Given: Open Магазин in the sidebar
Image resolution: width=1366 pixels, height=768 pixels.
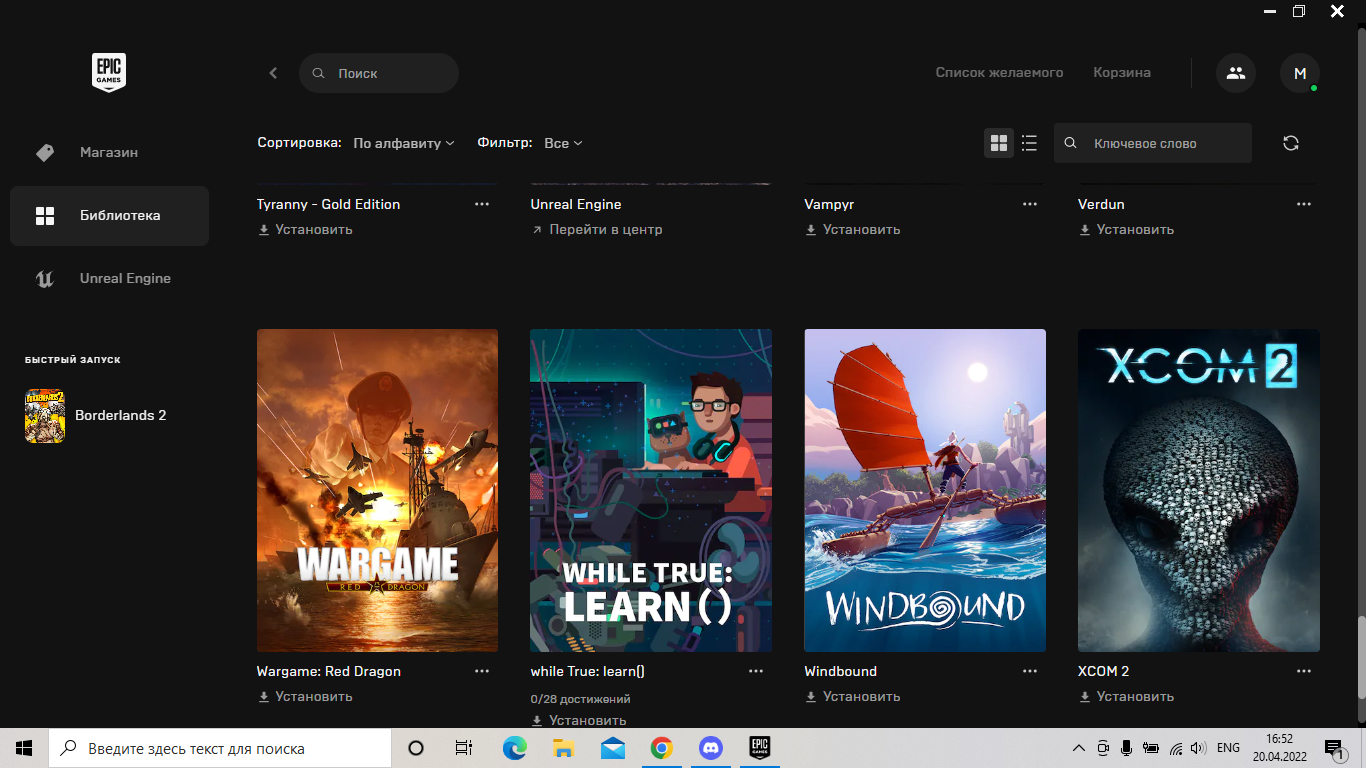Looking at the screenshot, I should click(x=109, y=153).
